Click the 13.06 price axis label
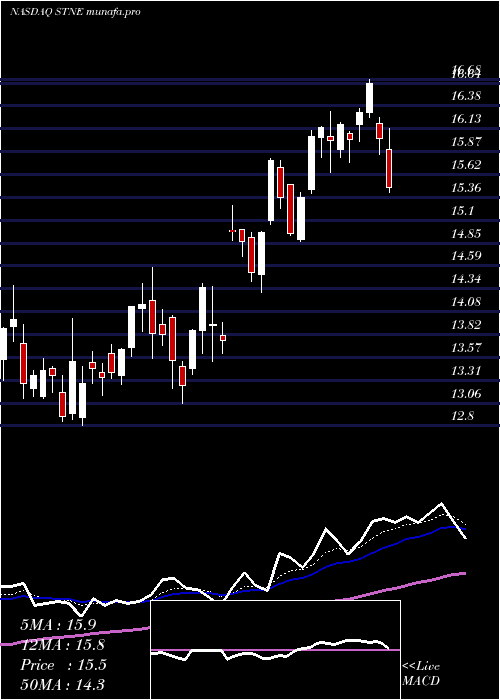 click(x=466, y=394)
